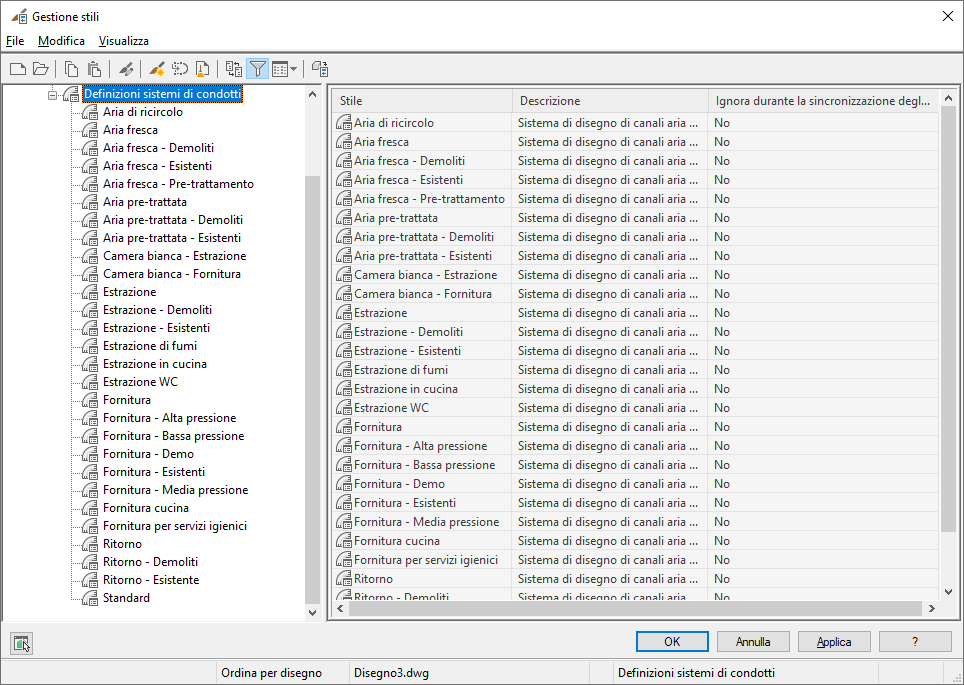Collapse Definizioni sistemi di condotti tree node
This screenshot has height=685, width=964.
pyautogui.click(x=52, y=95)
